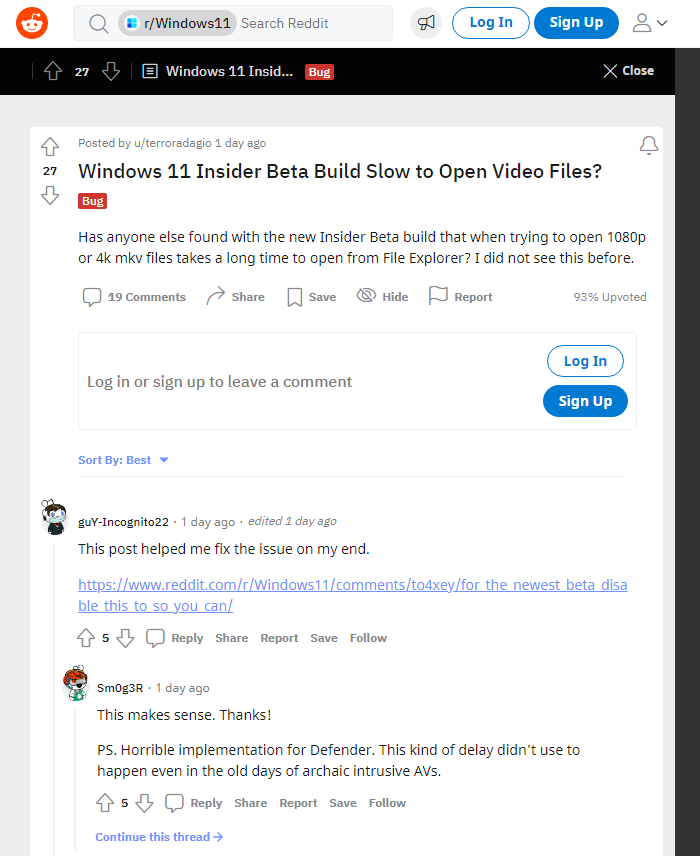Save the post with bookmark icon
This screenshot has width=700, height=856.
311,297
